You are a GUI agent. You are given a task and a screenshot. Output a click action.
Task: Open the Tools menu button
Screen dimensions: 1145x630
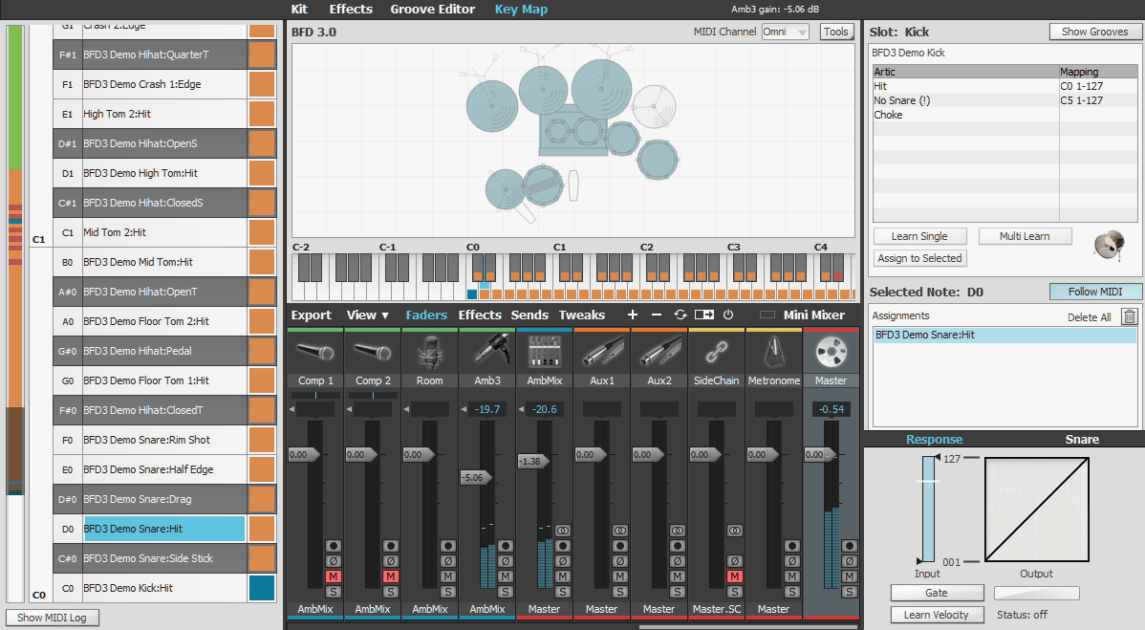point(836,32)
